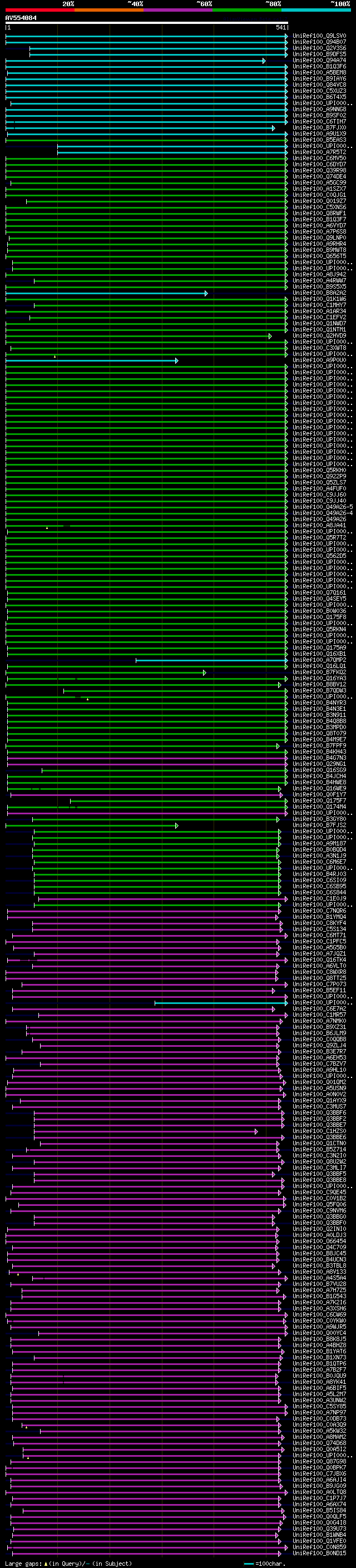This screenshot has width=356, height=1568.
Task: Open hit UniRef100_B9DFS5
Action: pos(319,54)
